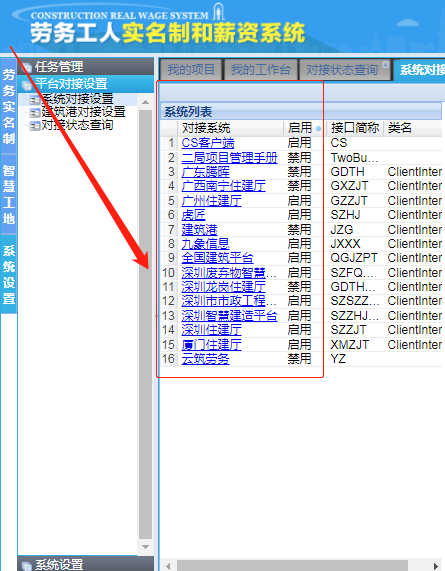
Task: Click the icon beside 对接状态查询 tree item
Action: coord(35,126)
